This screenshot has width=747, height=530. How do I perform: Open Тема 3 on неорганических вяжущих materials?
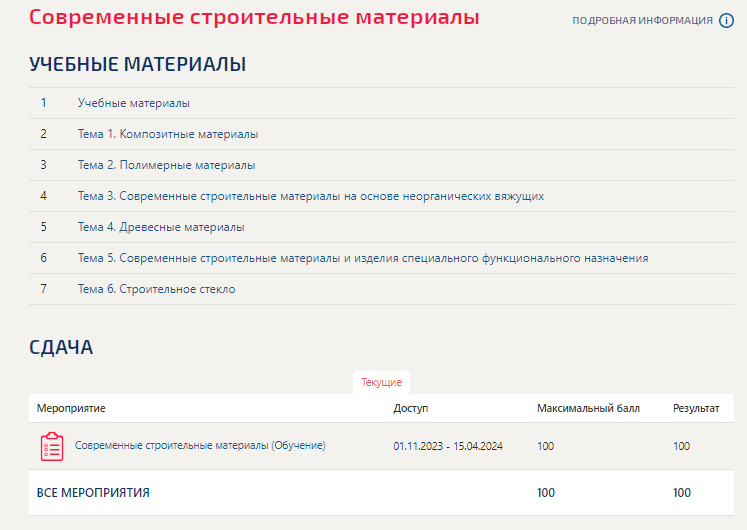click(310, 196)
